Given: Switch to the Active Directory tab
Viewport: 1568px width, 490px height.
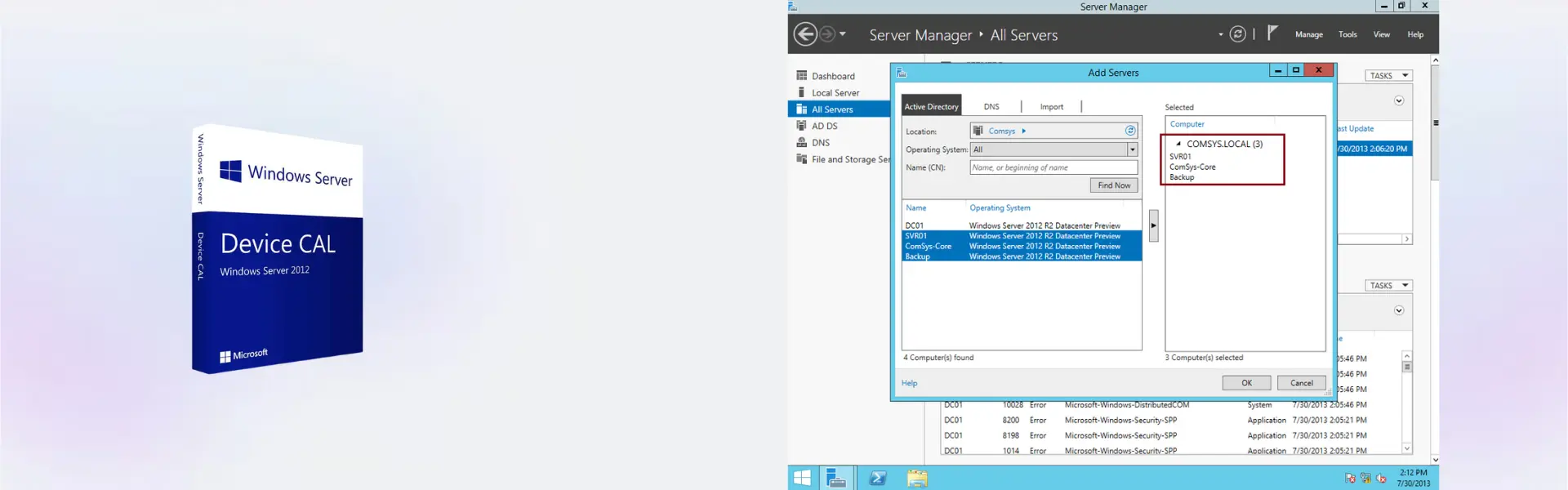Looking at the screenshot, I should click(x=931, y=106).
